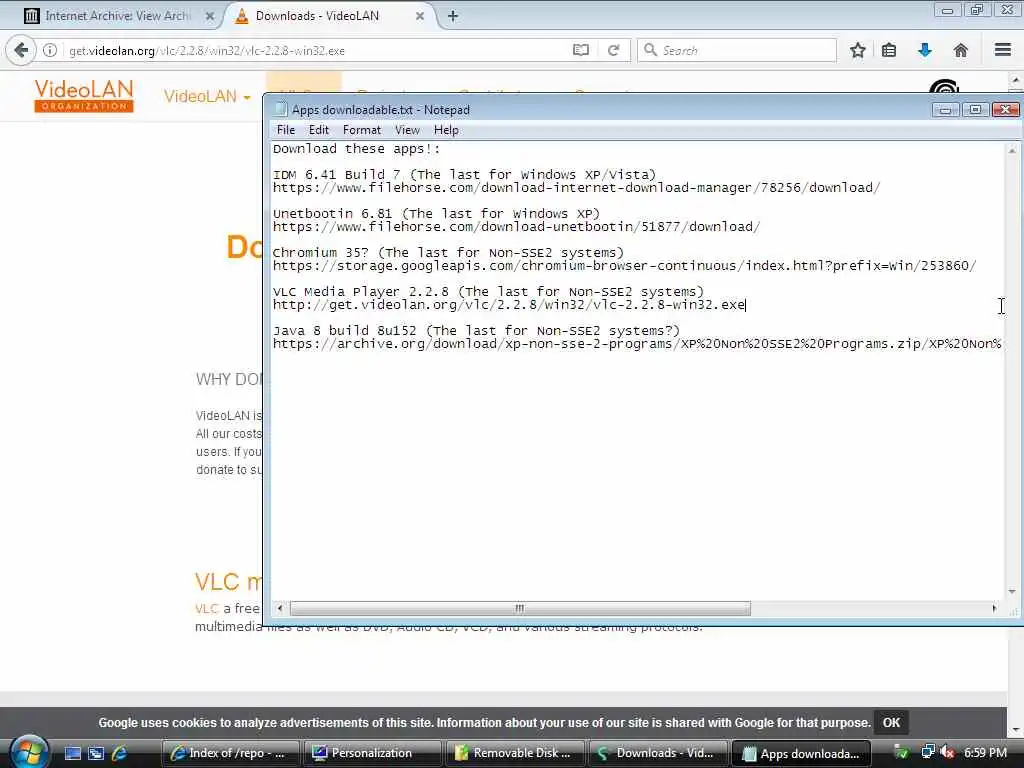Click Notepad vertical scroll down arrow
1024x768 pixels.
click(x=1012, y=592)
